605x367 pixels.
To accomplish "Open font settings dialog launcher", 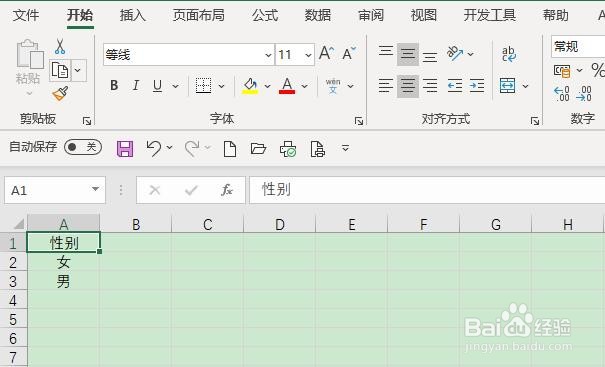I will tap(359, 121).
